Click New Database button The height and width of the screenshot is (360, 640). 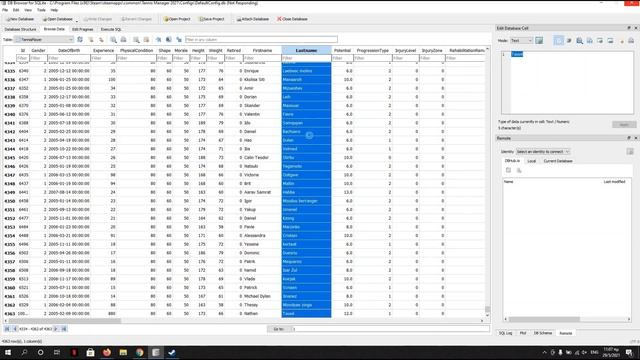tap(20, 19)
